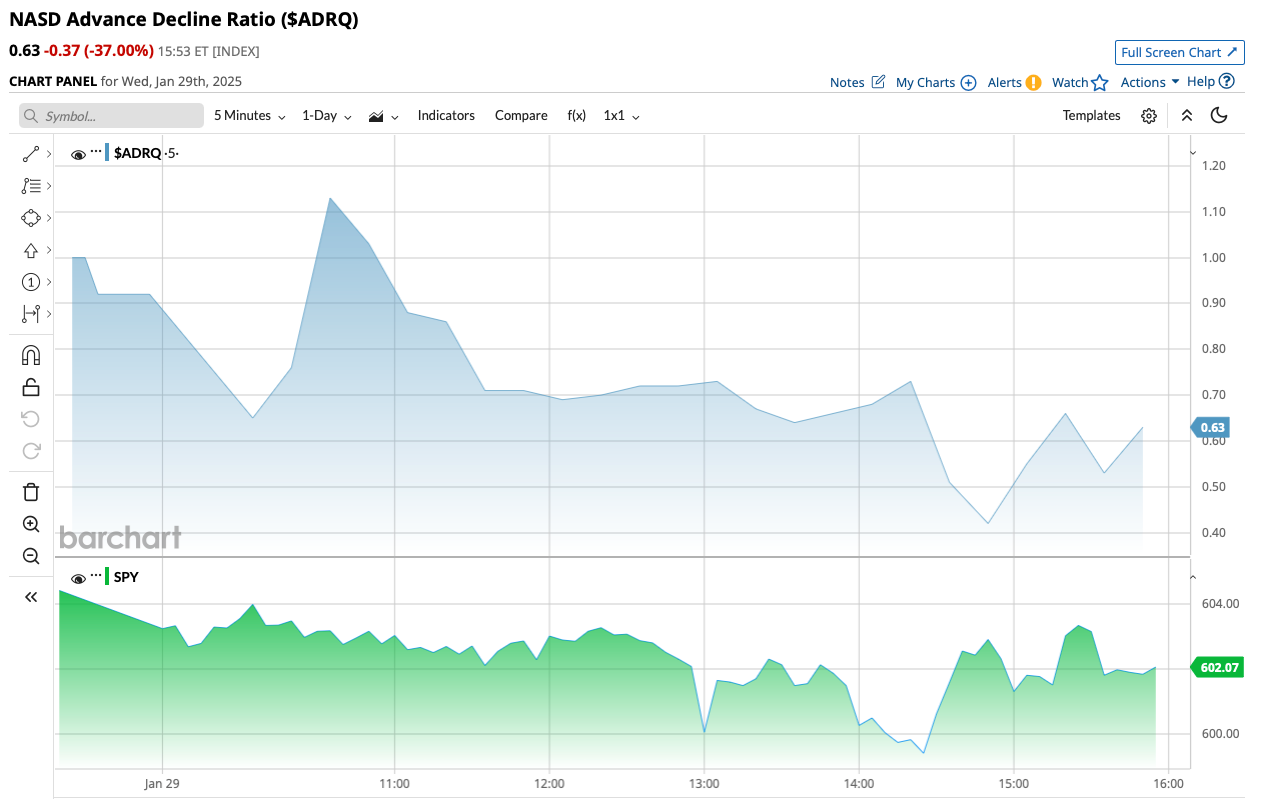Select the trend line drawing tool
The image size is (1261, 799).
click(x=31, y=154)
